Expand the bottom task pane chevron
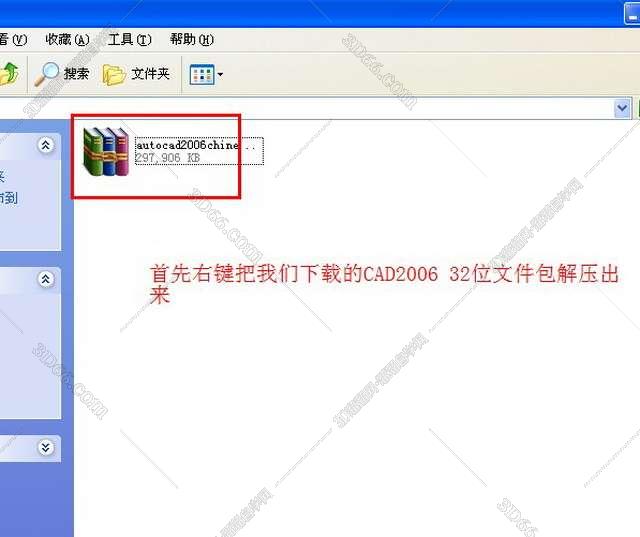The width and height of the screenshot is (640, 537). (x=45, y=447)
